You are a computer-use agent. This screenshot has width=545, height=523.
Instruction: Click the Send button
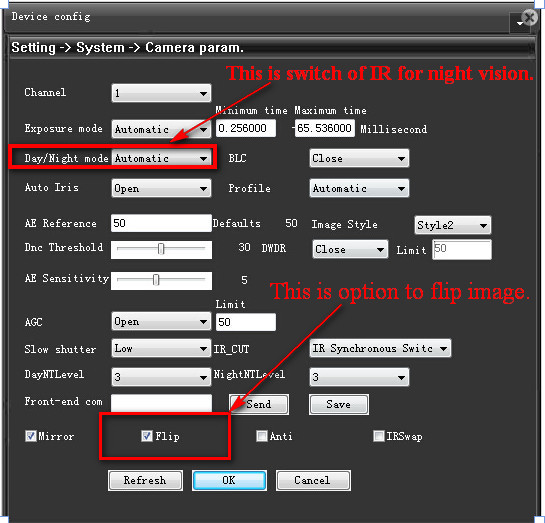259,404
